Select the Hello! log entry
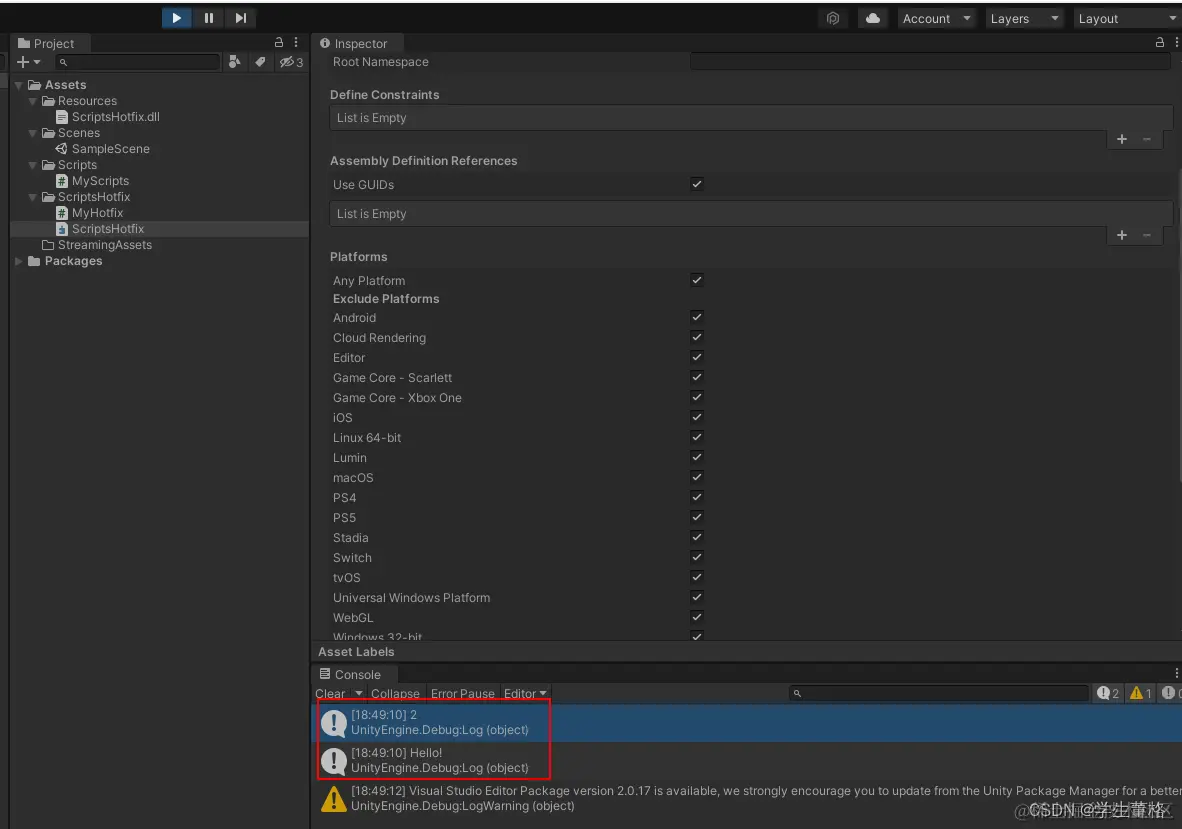The width and height of the screenshot is (1182, 829). click(x=746, y=760)
